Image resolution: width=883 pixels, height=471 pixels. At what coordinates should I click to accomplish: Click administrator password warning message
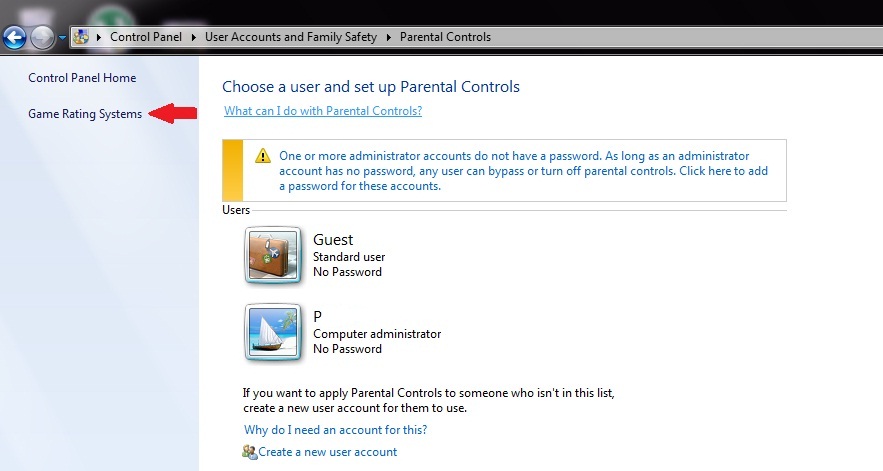[523, 171]
